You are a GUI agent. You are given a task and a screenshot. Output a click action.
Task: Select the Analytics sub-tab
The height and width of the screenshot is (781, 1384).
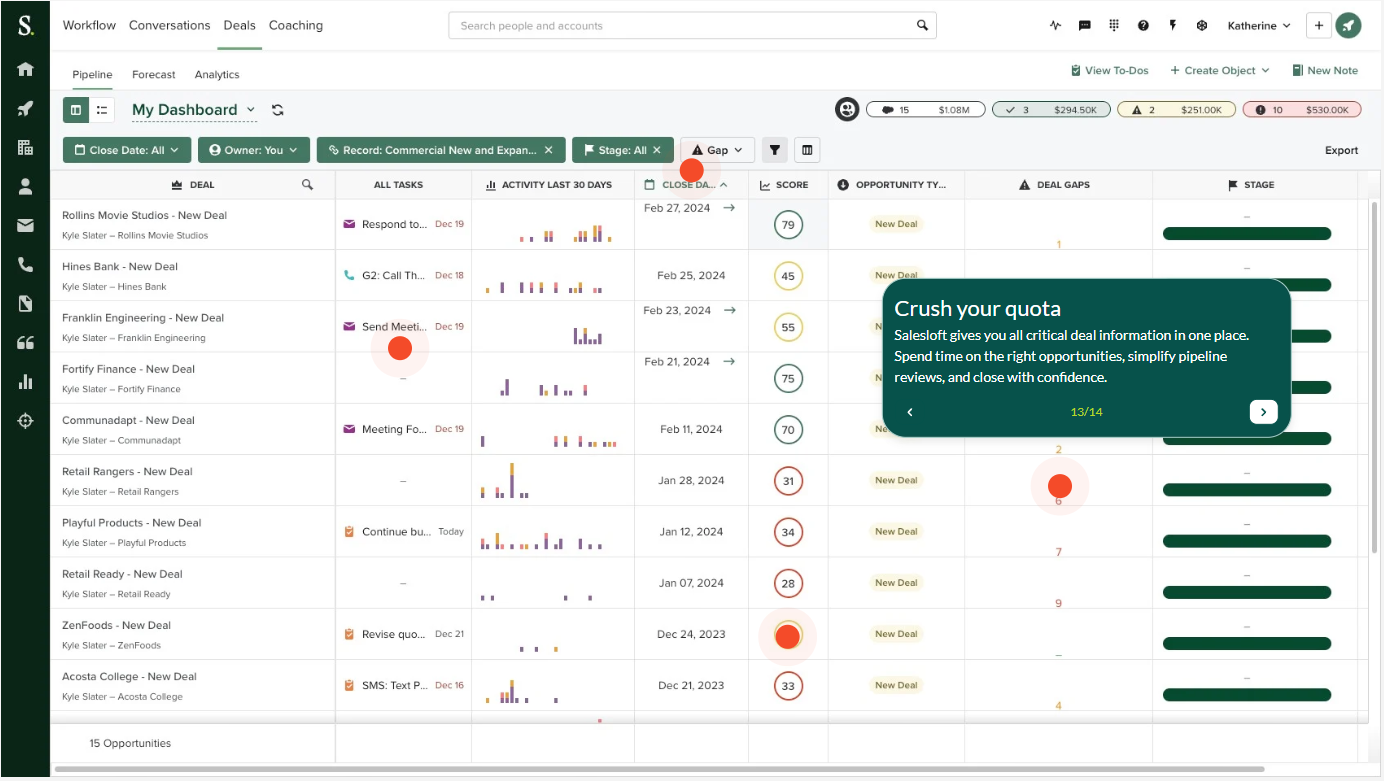pos(217,74)
